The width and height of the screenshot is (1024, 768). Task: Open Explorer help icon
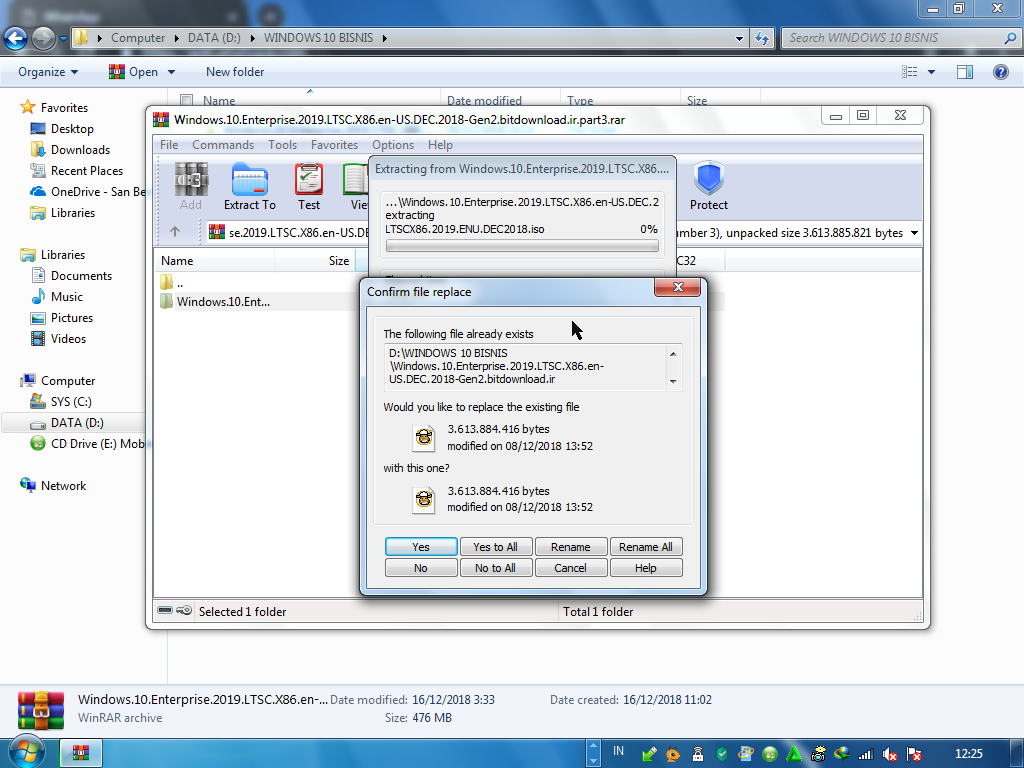1000,72
